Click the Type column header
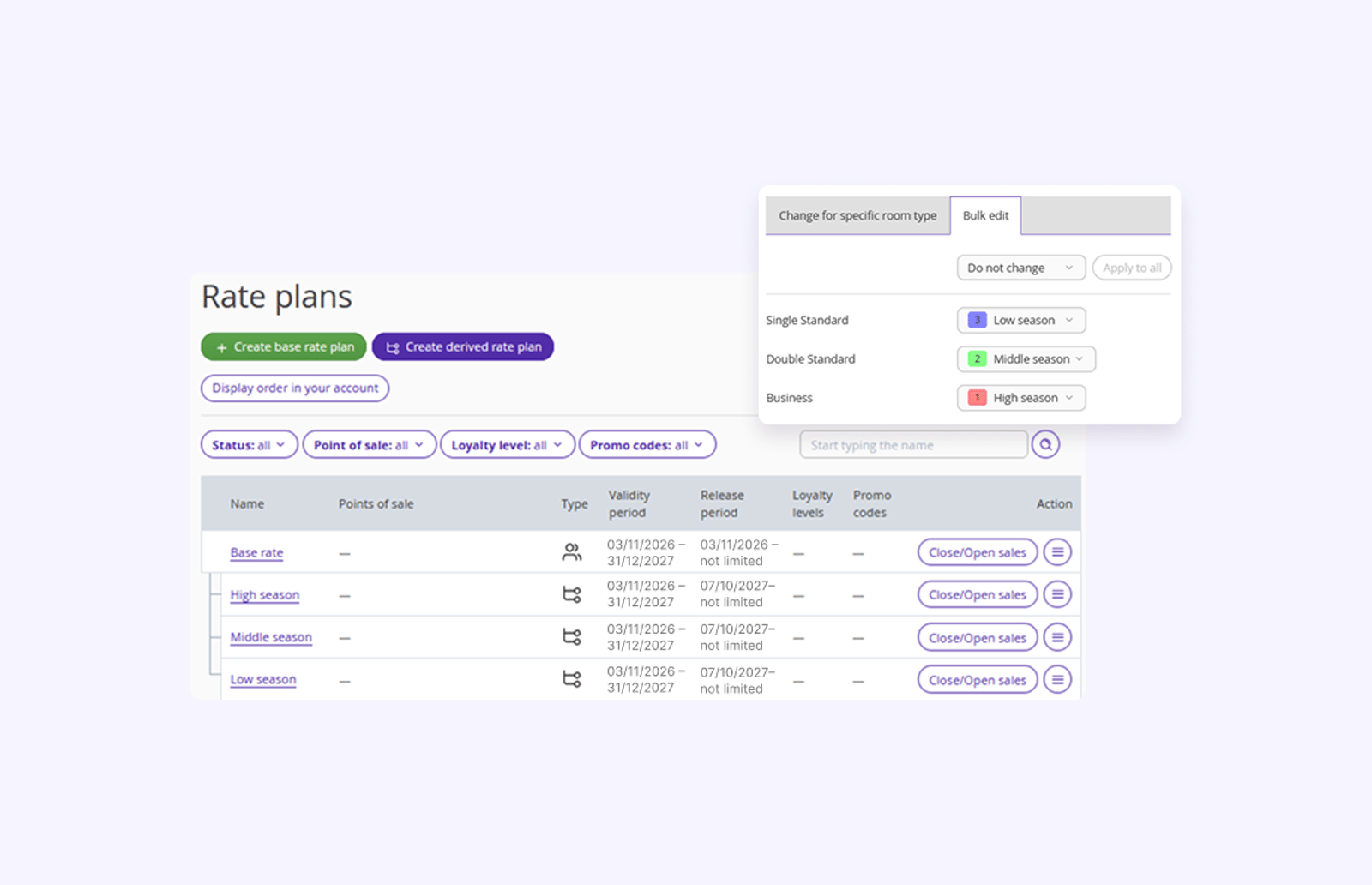 point(575,503)
